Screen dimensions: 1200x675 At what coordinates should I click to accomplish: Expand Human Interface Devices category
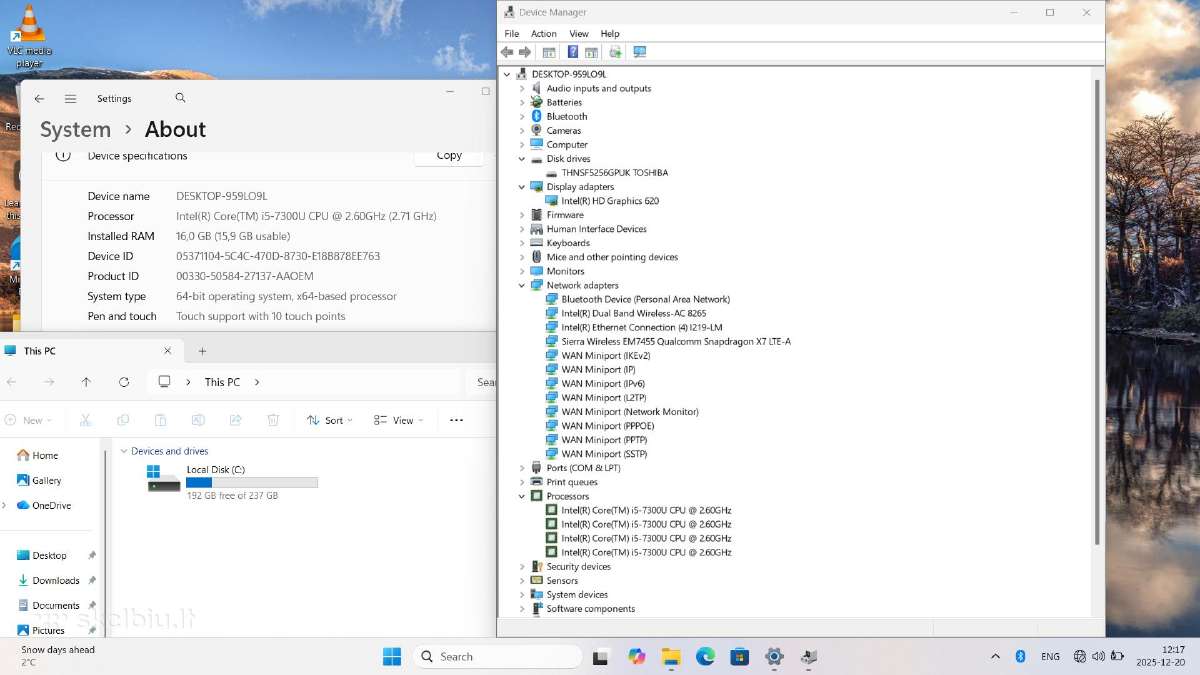pyautogui.click(x=522, y=229)
